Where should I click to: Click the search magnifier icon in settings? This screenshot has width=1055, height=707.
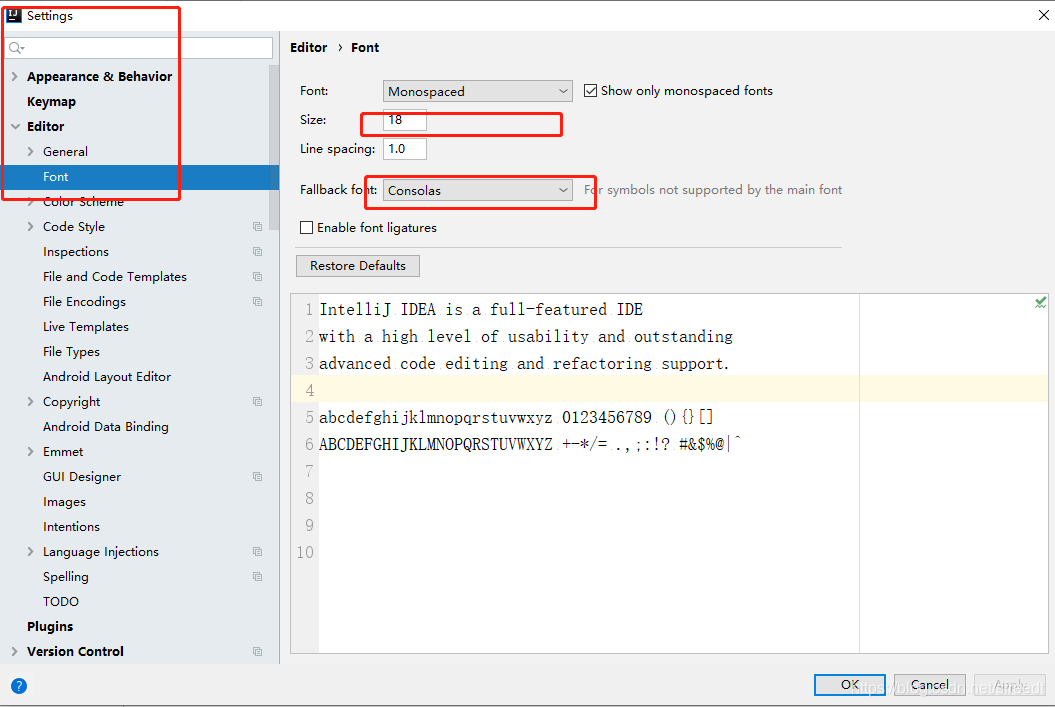(16, 48)
